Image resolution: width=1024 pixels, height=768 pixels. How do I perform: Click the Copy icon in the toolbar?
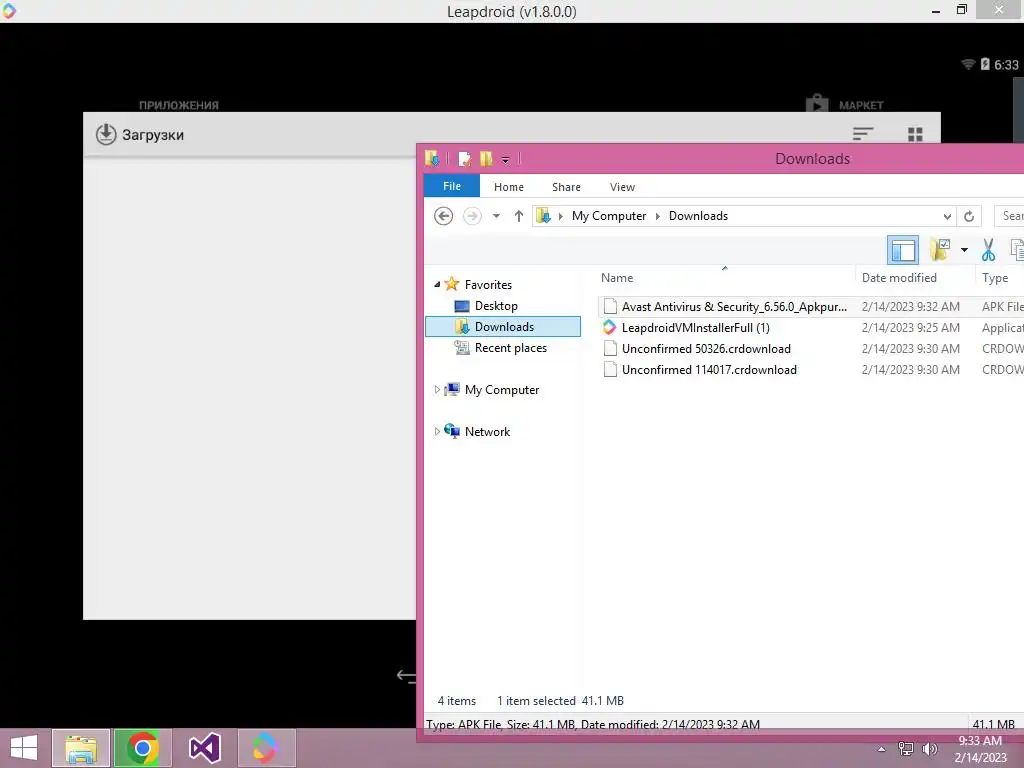coord(1017,250)
